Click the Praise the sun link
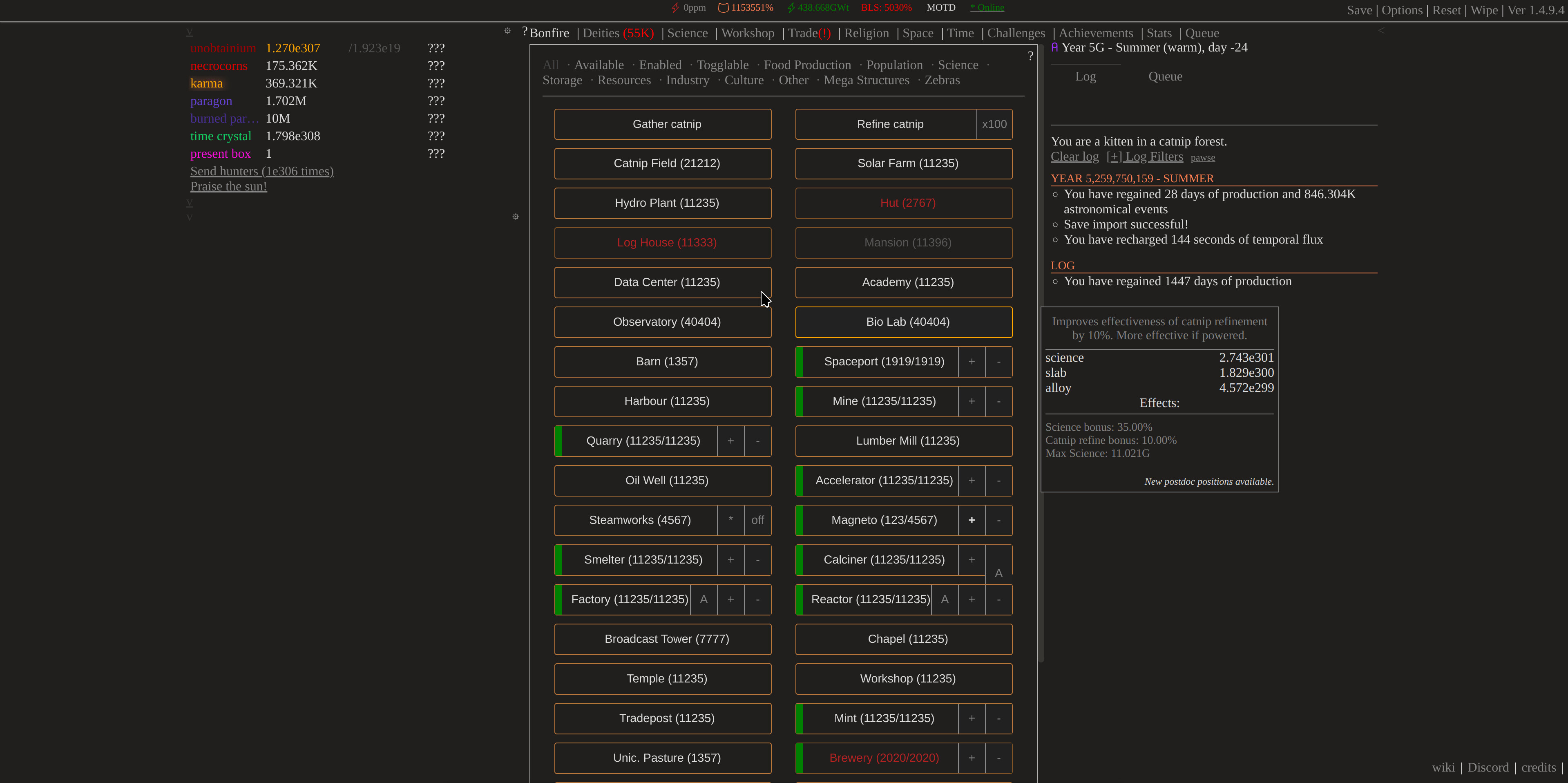Viewport: 1568px width, 783px height. [228, 186]
